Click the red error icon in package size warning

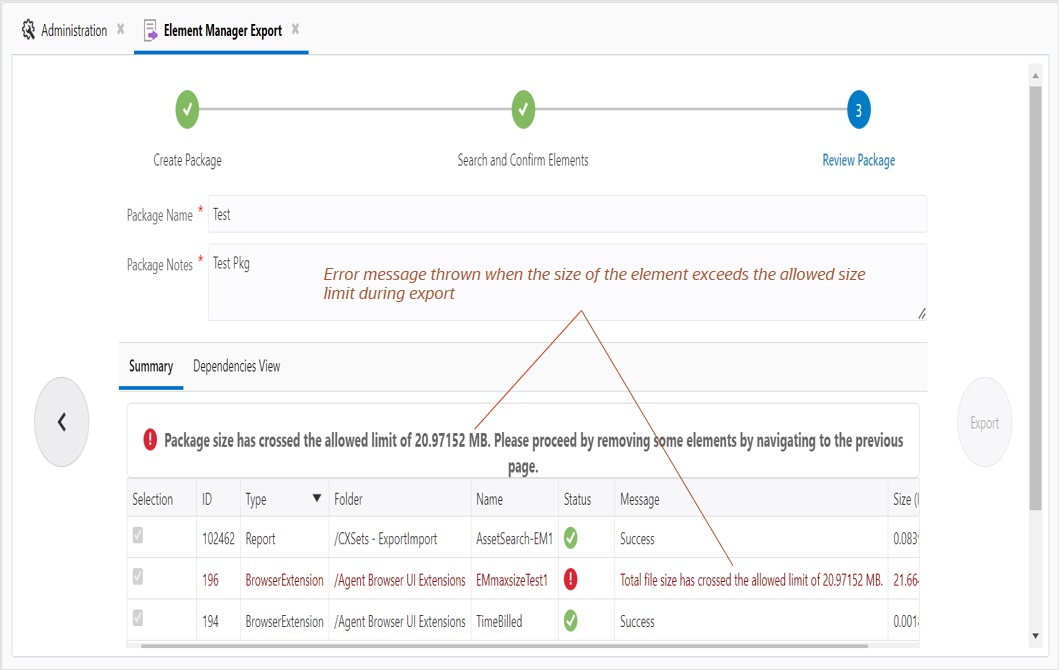coord(150,440)
